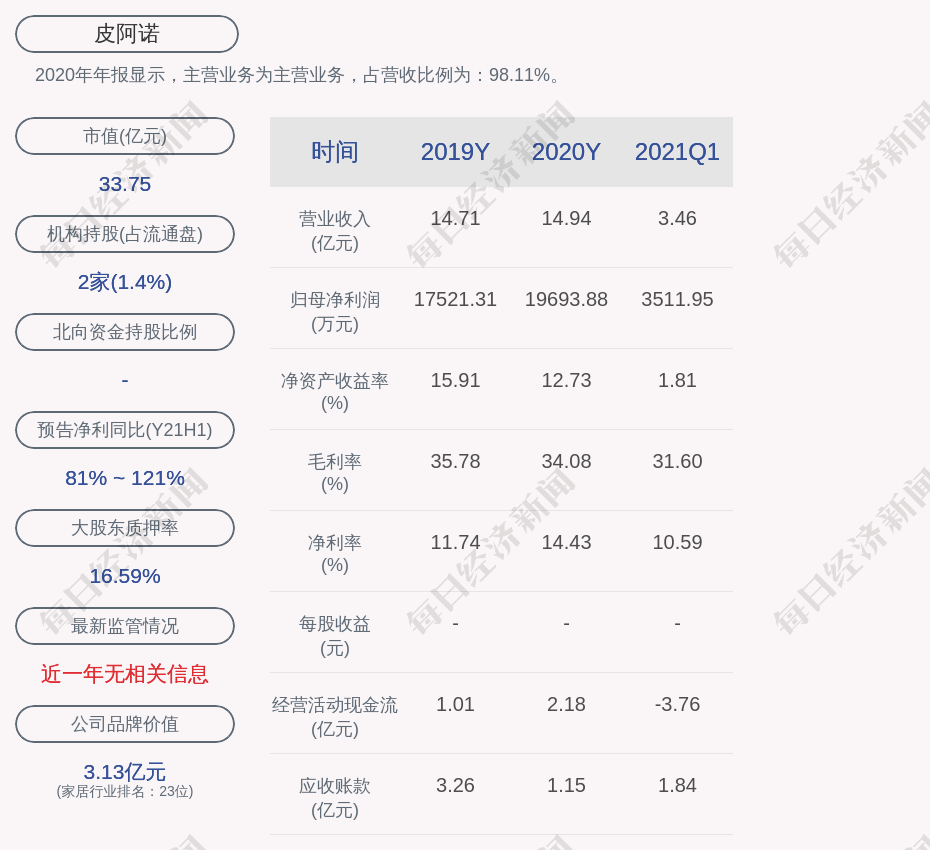Click the pledge rate 16.59%
Screen dimensions: 930x850
[x=125, y=575]
